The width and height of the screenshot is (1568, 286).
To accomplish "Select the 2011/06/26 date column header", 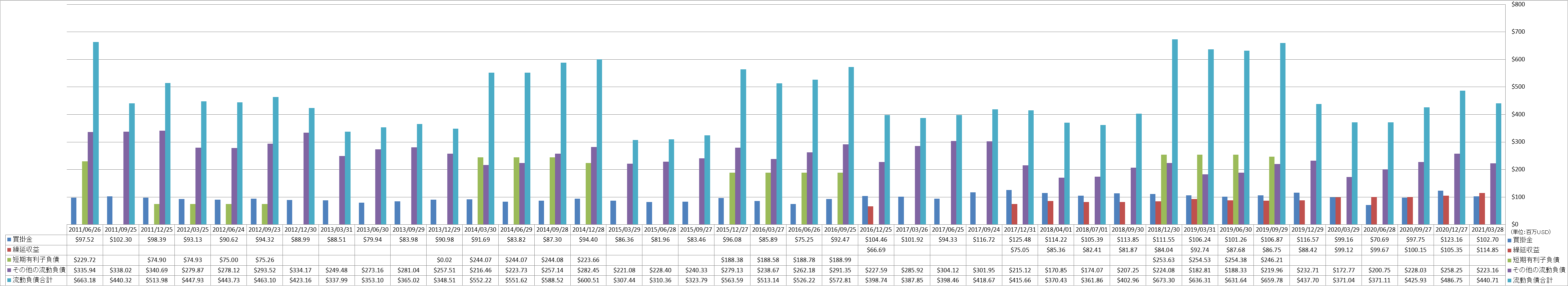I will point(85,229).
